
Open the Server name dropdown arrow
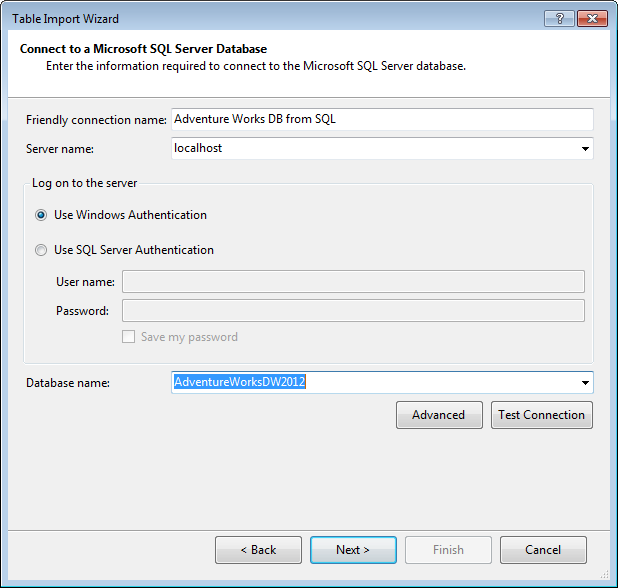pos(585,149)
